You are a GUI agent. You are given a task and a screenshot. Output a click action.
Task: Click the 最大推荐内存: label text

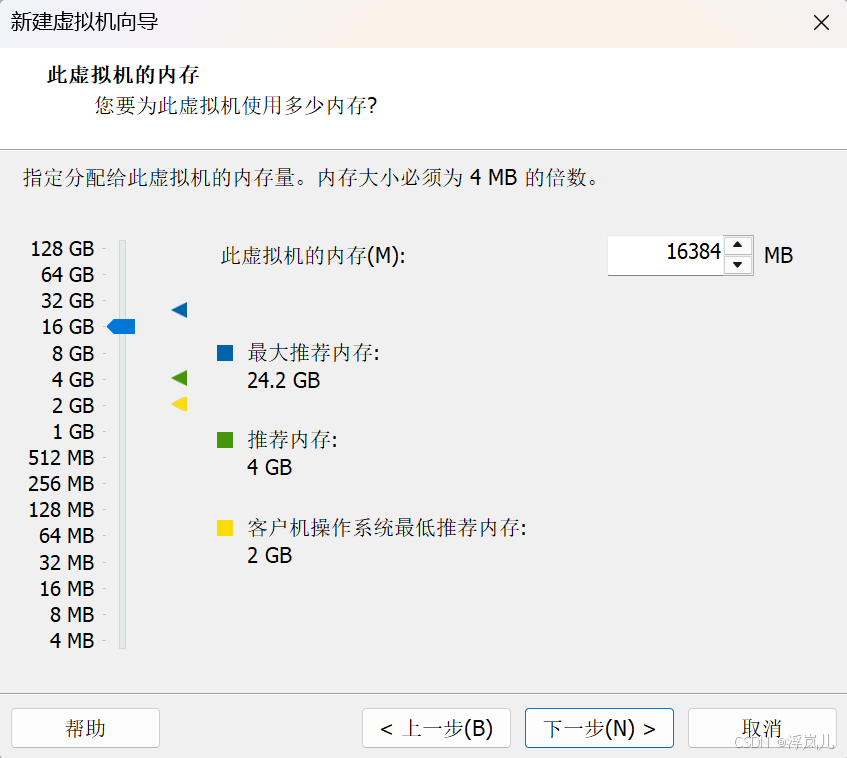314,353
